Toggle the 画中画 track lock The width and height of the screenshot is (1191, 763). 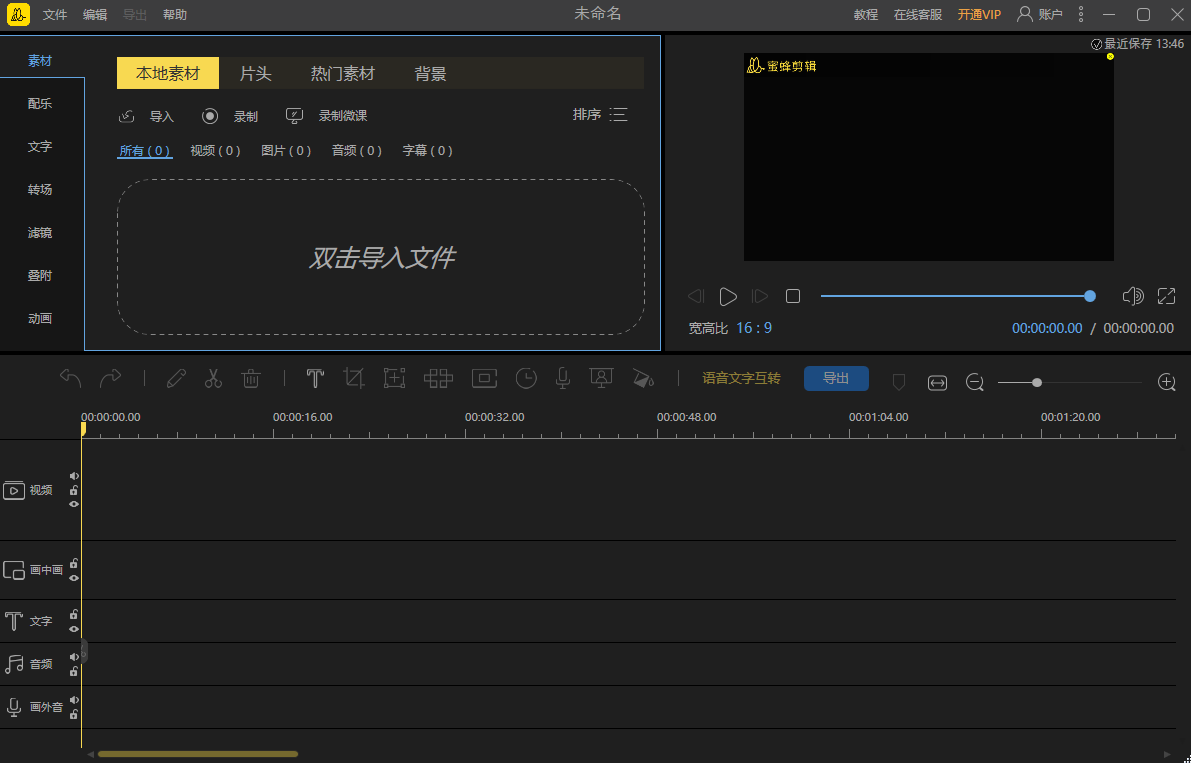coord(74,564)
